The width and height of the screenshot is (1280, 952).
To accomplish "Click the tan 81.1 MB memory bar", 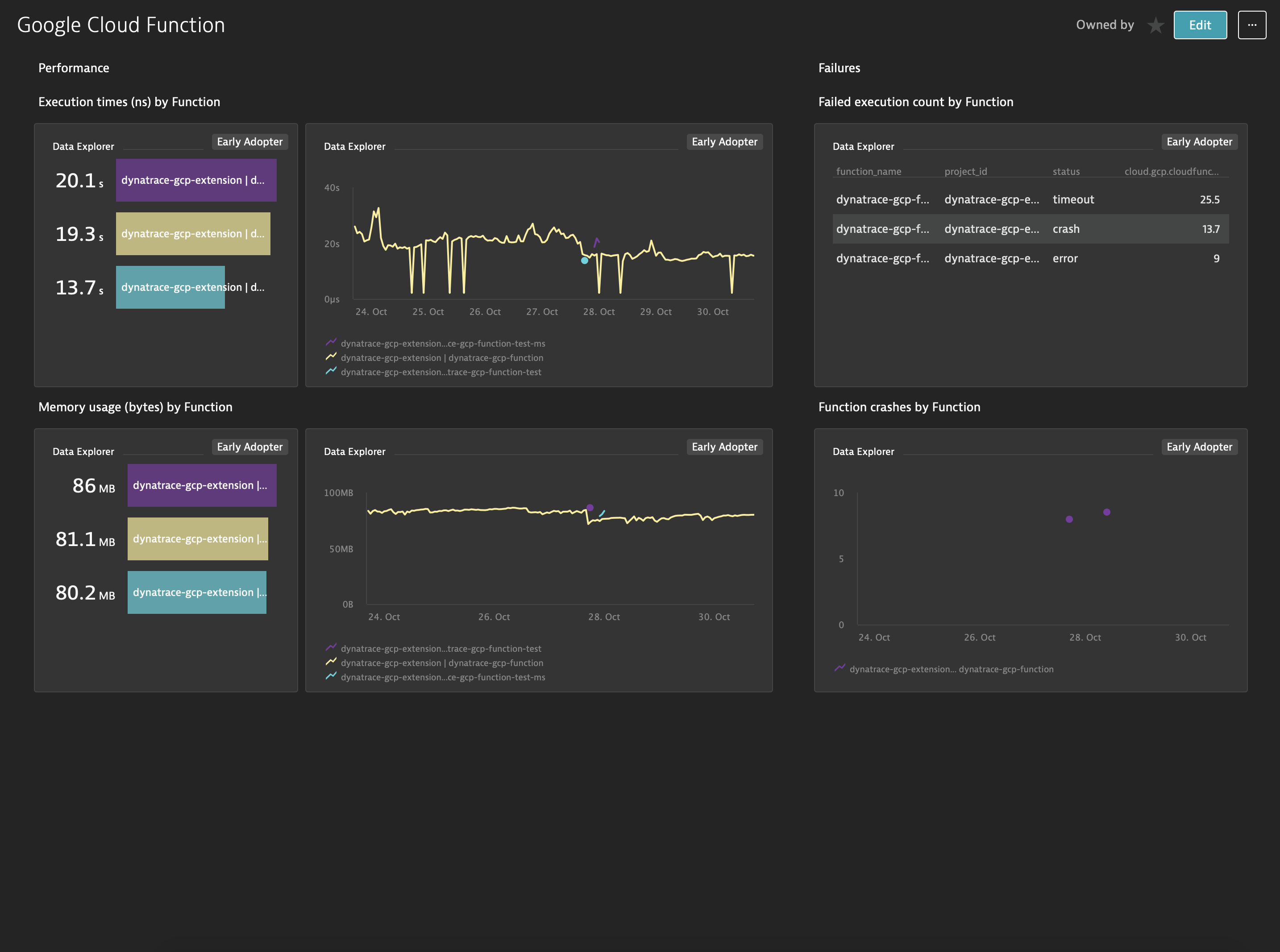I will point(198,539).
